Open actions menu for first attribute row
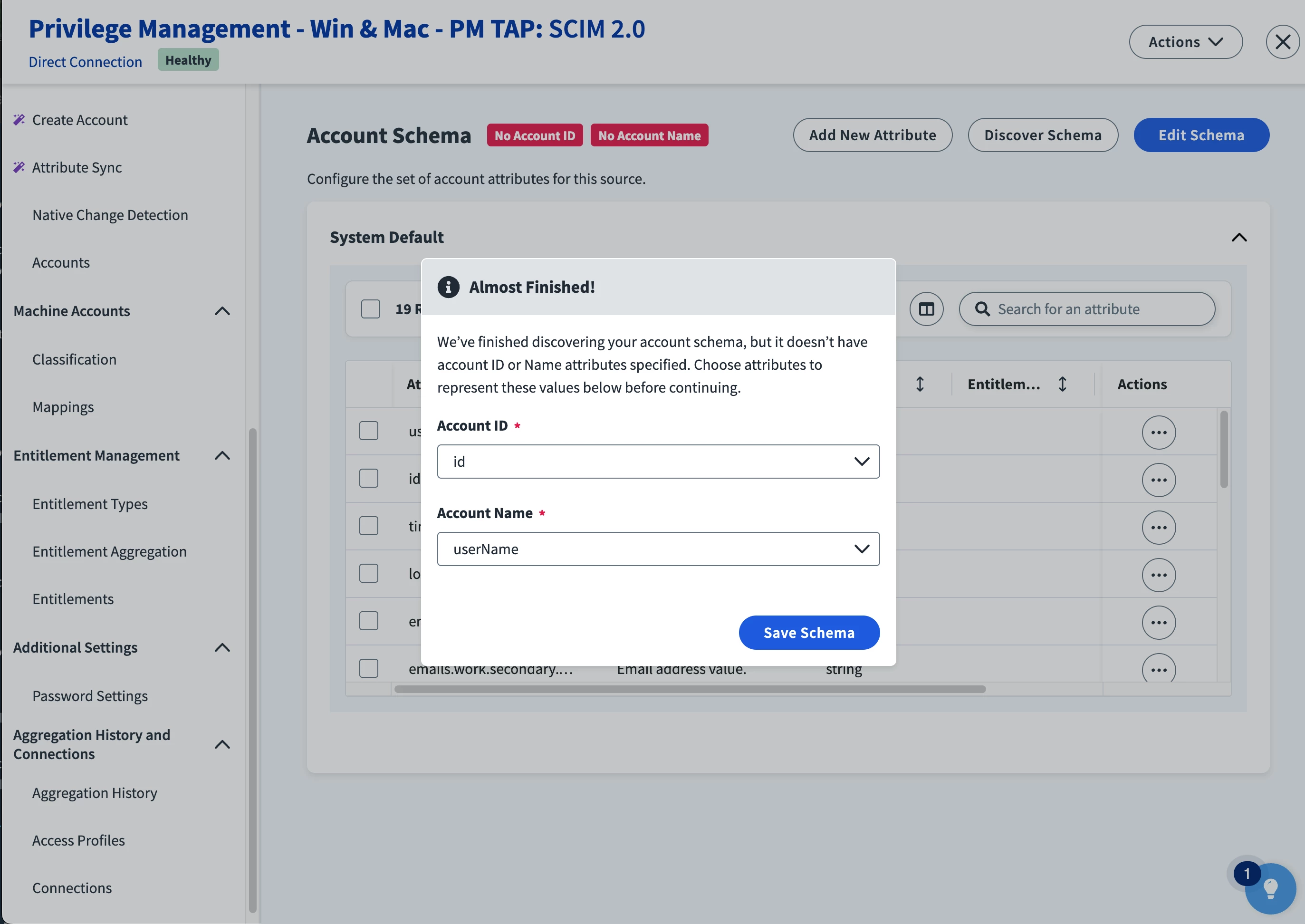The width and height of the screenshot is (1305, 924). [1158, 433]
